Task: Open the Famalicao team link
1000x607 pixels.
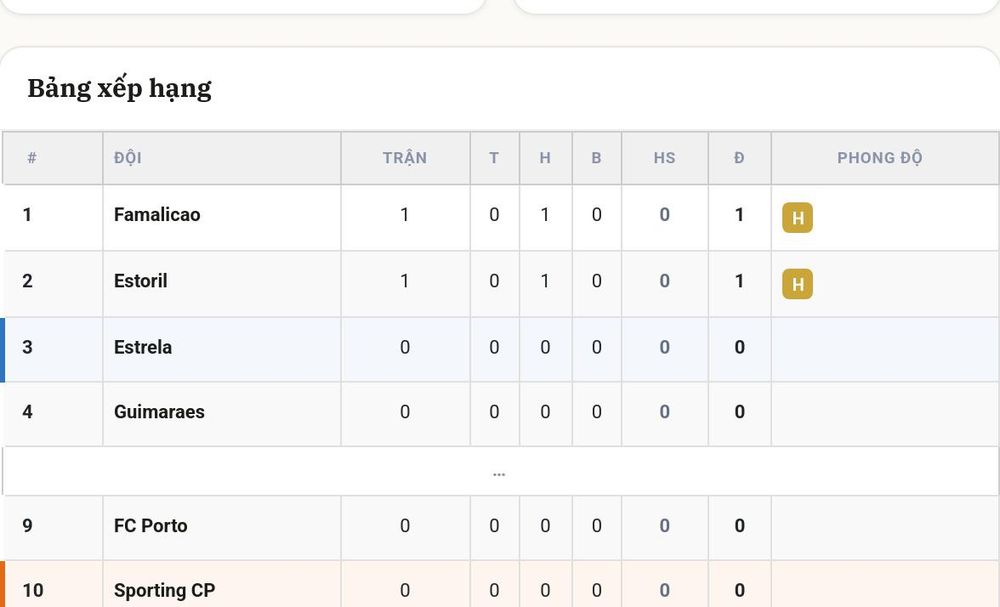Action: click(x=157, y=214)
